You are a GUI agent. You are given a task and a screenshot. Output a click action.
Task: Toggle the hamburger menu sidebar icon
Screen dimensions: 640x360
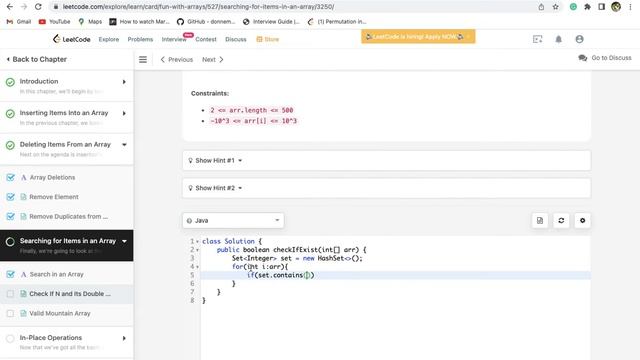[x=143, y=60]
